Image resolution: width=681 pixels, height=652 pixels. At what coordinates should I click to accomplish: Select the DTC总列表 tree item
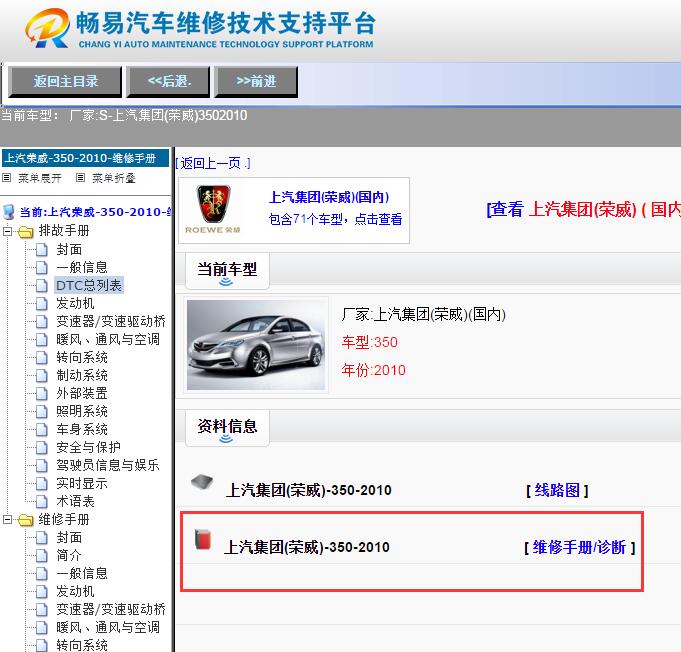click(89, 285)
